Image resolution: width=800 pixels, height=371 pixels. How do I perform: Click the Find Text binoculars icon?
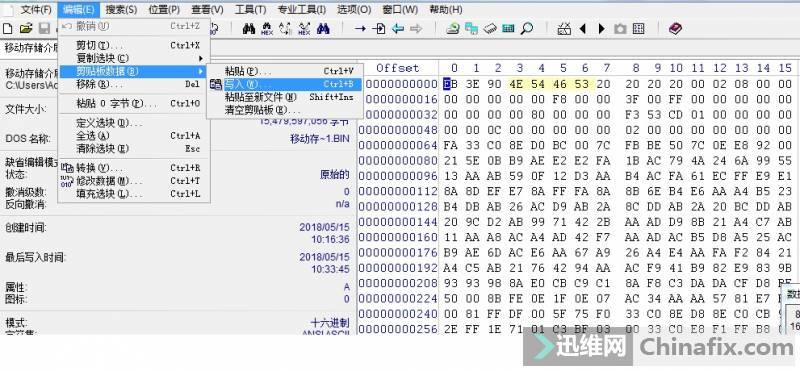[248, 29]
